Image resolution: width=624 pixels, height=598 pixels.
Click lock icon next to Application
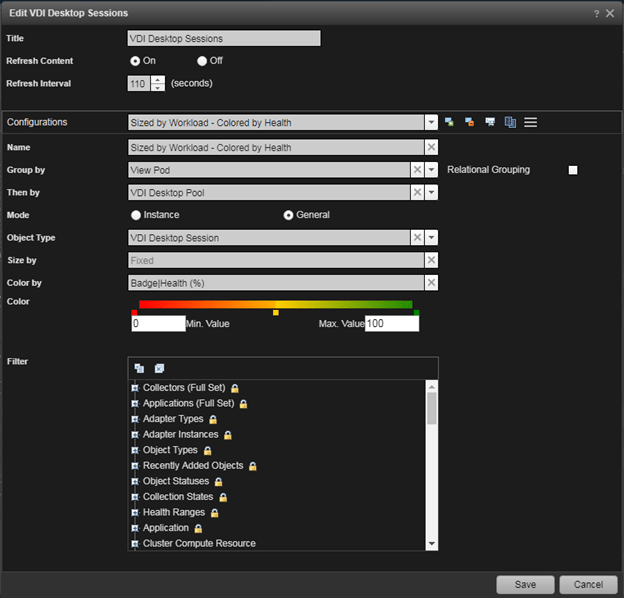pos(198,528)
